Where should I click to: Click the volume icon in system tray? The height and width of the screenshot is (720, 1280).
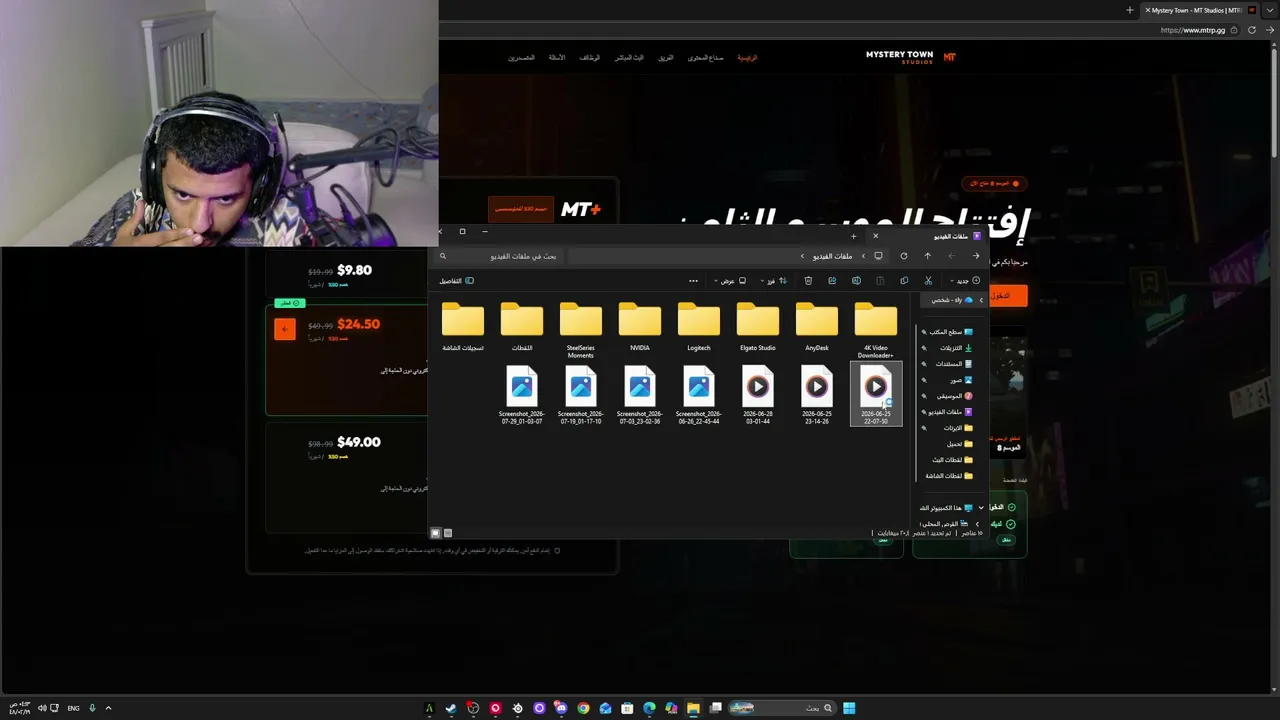tap(42, 708)
